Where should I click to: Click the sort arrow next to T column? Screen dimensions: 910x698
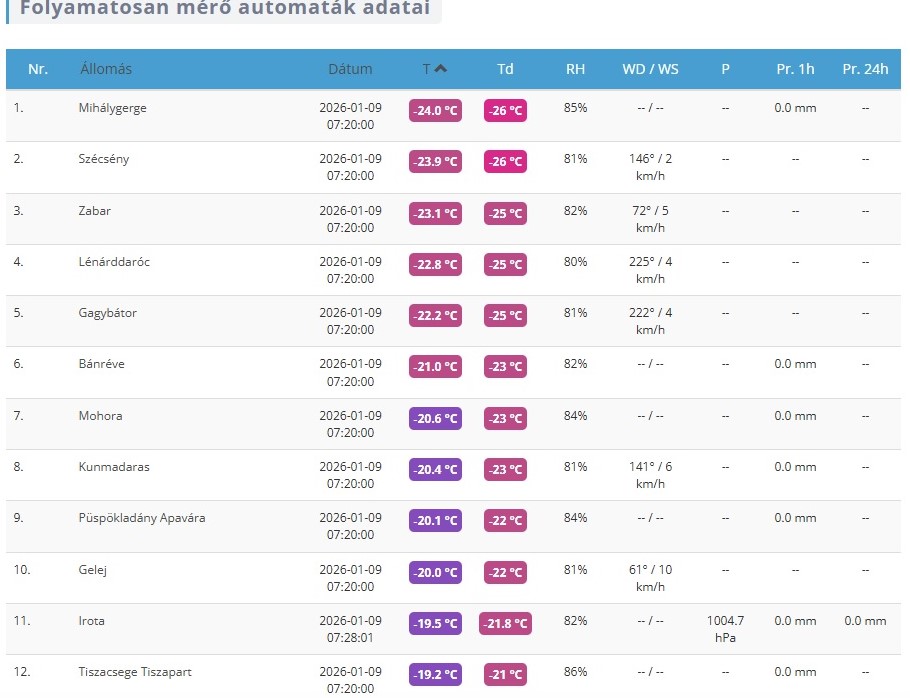click(x=441, y=69)
